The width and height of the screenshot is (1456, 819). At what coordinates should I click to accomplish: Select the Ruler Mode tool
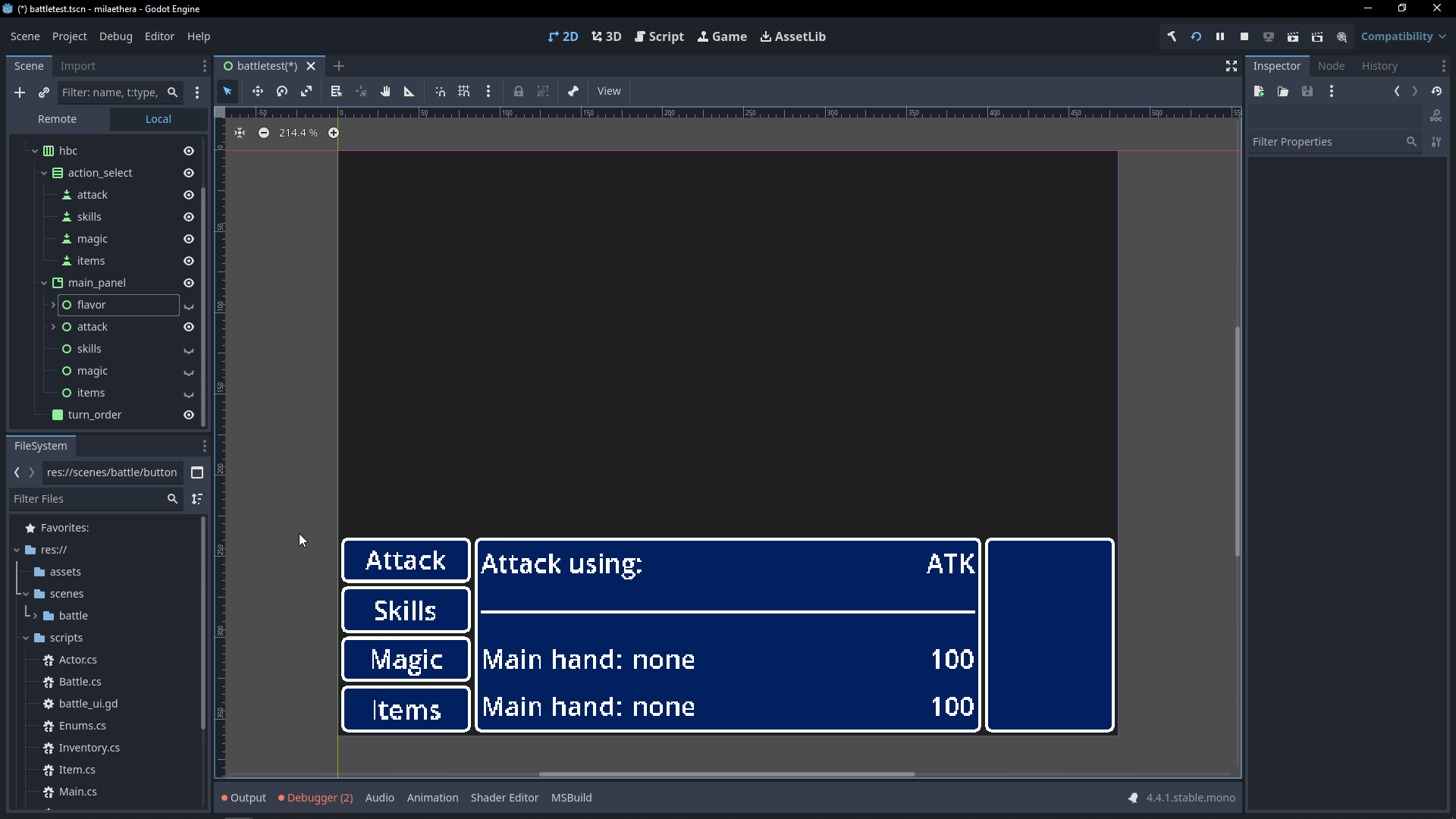(x=409, y=91)
